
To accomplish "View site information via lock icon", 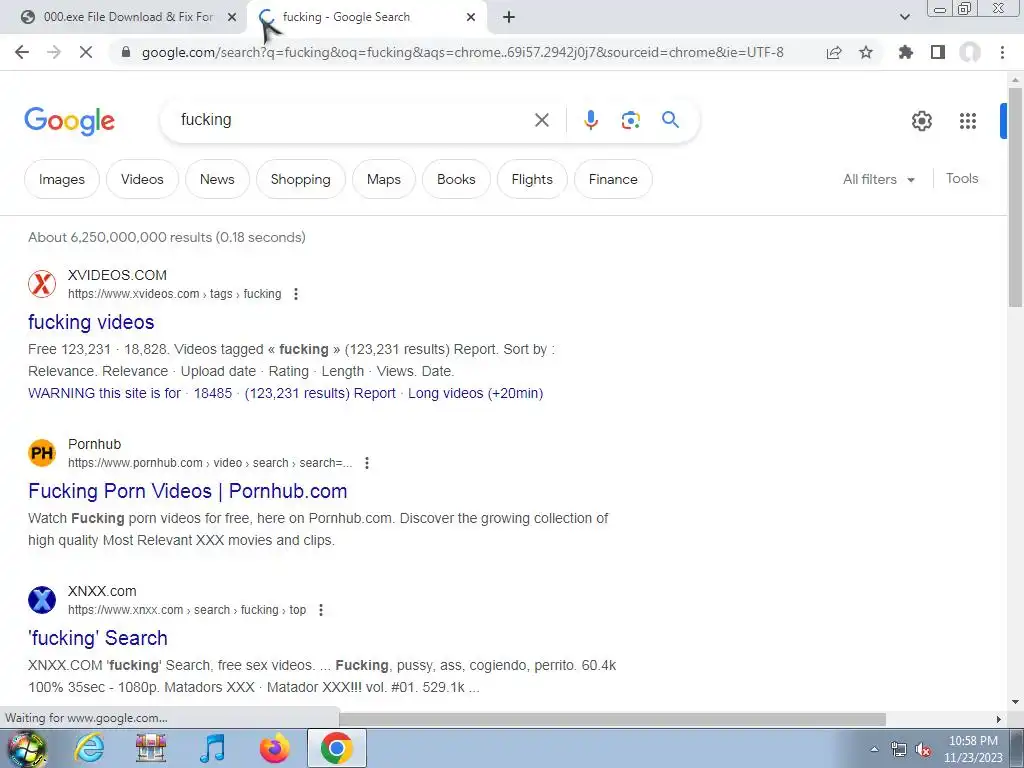I will (x=126, y=52).
